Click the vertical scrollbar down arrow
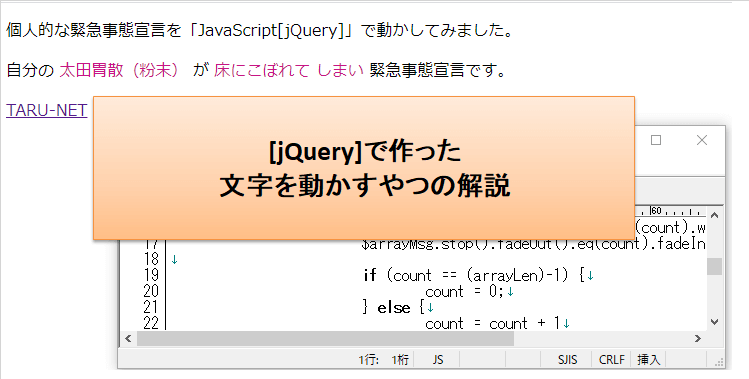 click(715, 322)
